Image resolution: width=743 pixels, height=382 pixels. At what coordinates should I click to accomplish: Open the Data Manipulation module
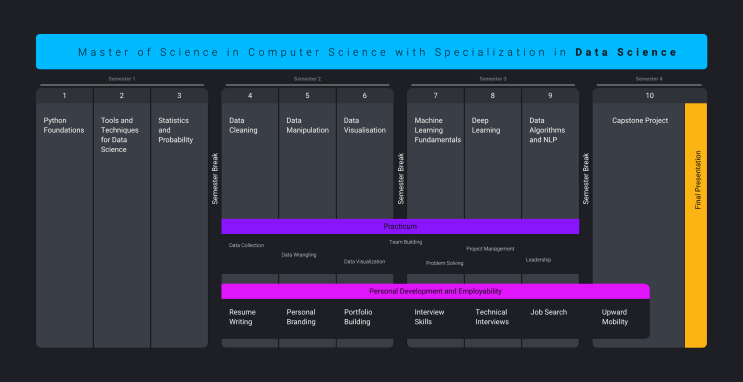click(308, 161)
